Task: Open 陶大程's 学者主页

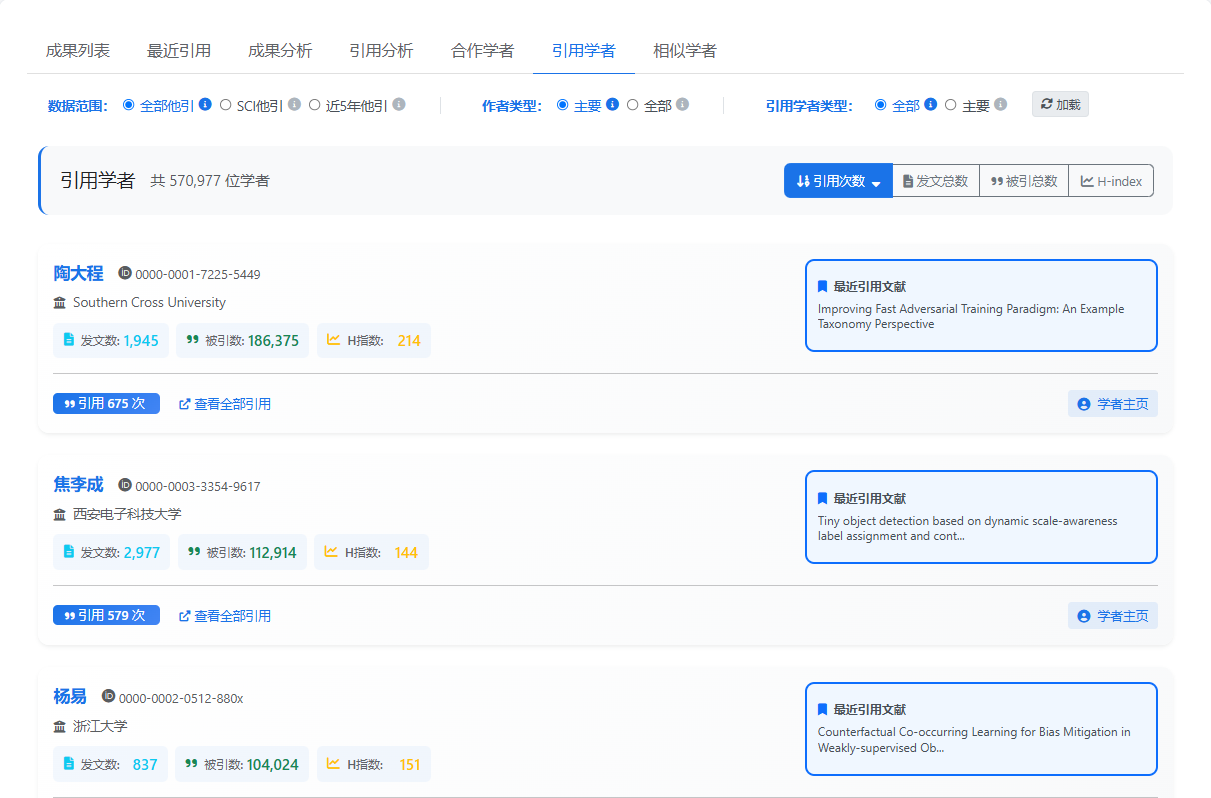Action: (1112, 403)
